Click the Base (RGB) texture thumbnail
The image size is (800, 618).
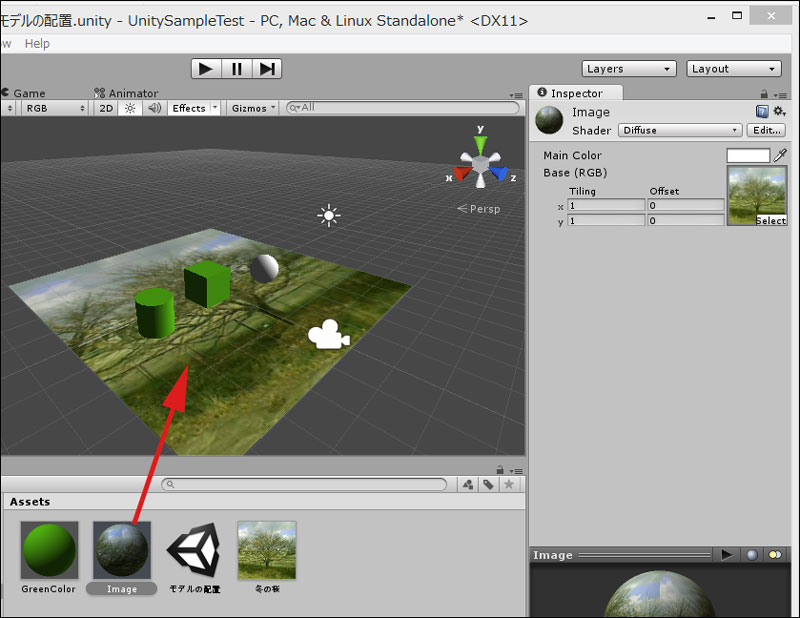pos(757,195)
